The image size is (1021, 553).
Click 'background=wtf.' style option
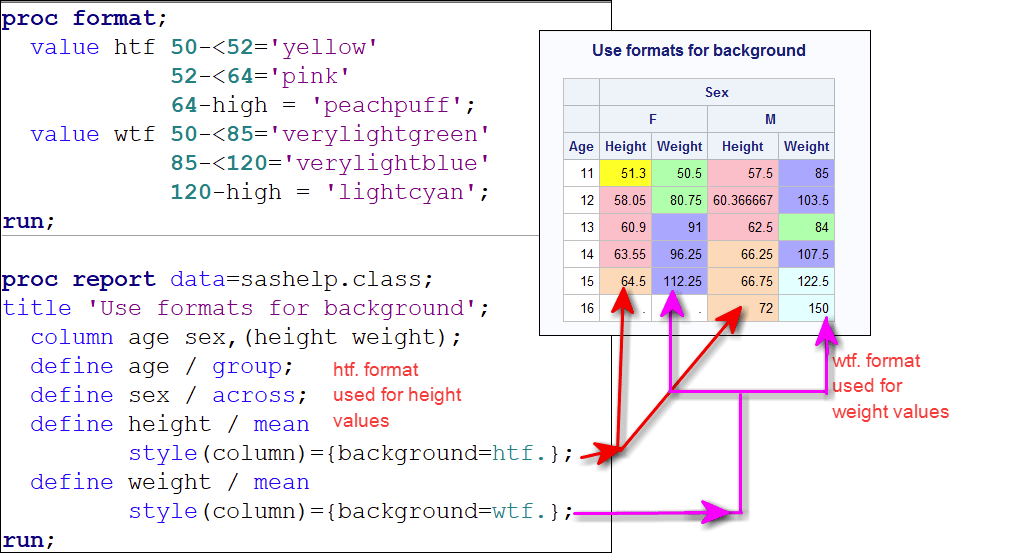coord(441,511)
